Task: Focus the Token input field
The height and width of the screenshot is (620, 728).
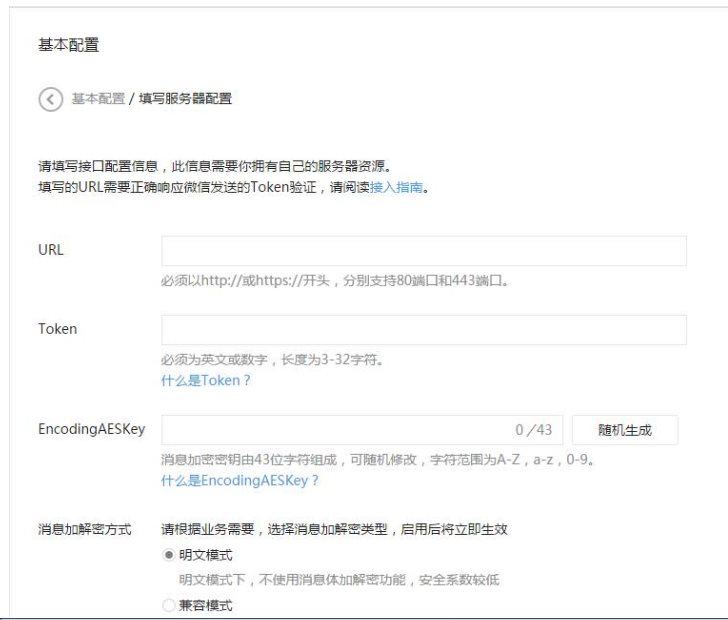Action: (x=424, y=330)
